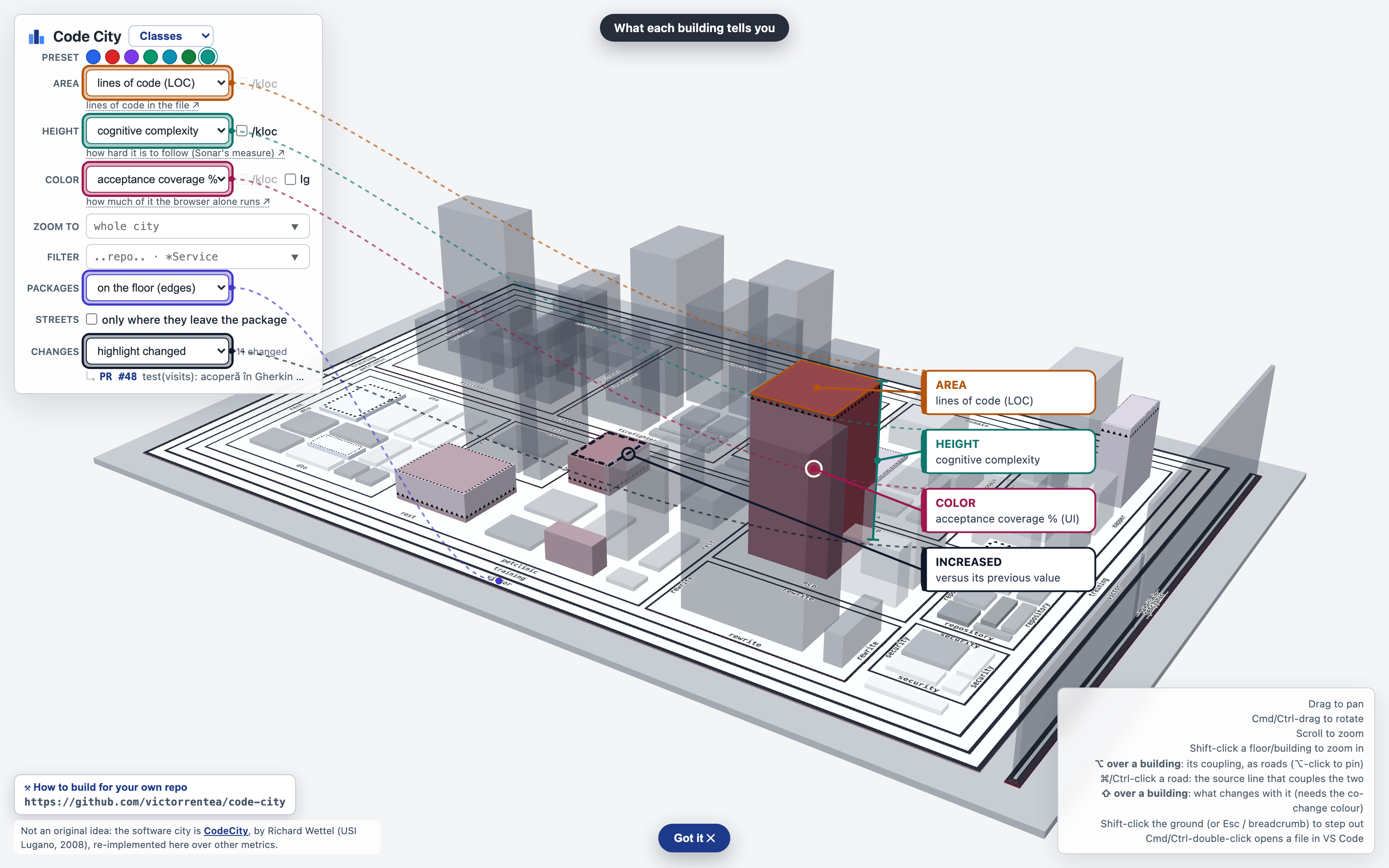Select the purple preset circle
The height and width of the screenshot is (868, 1389).
(x=132, y=57)
